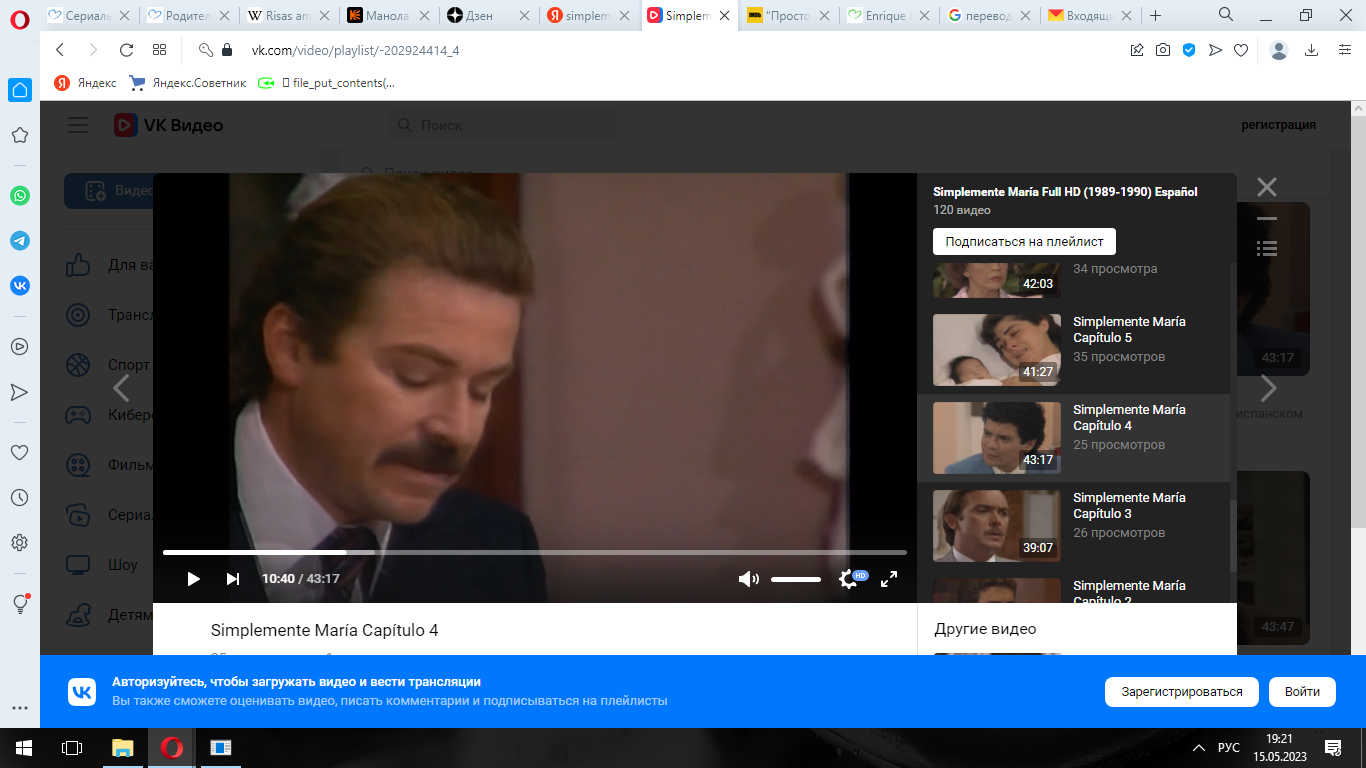Skip to next video in player

pos(233,579)
